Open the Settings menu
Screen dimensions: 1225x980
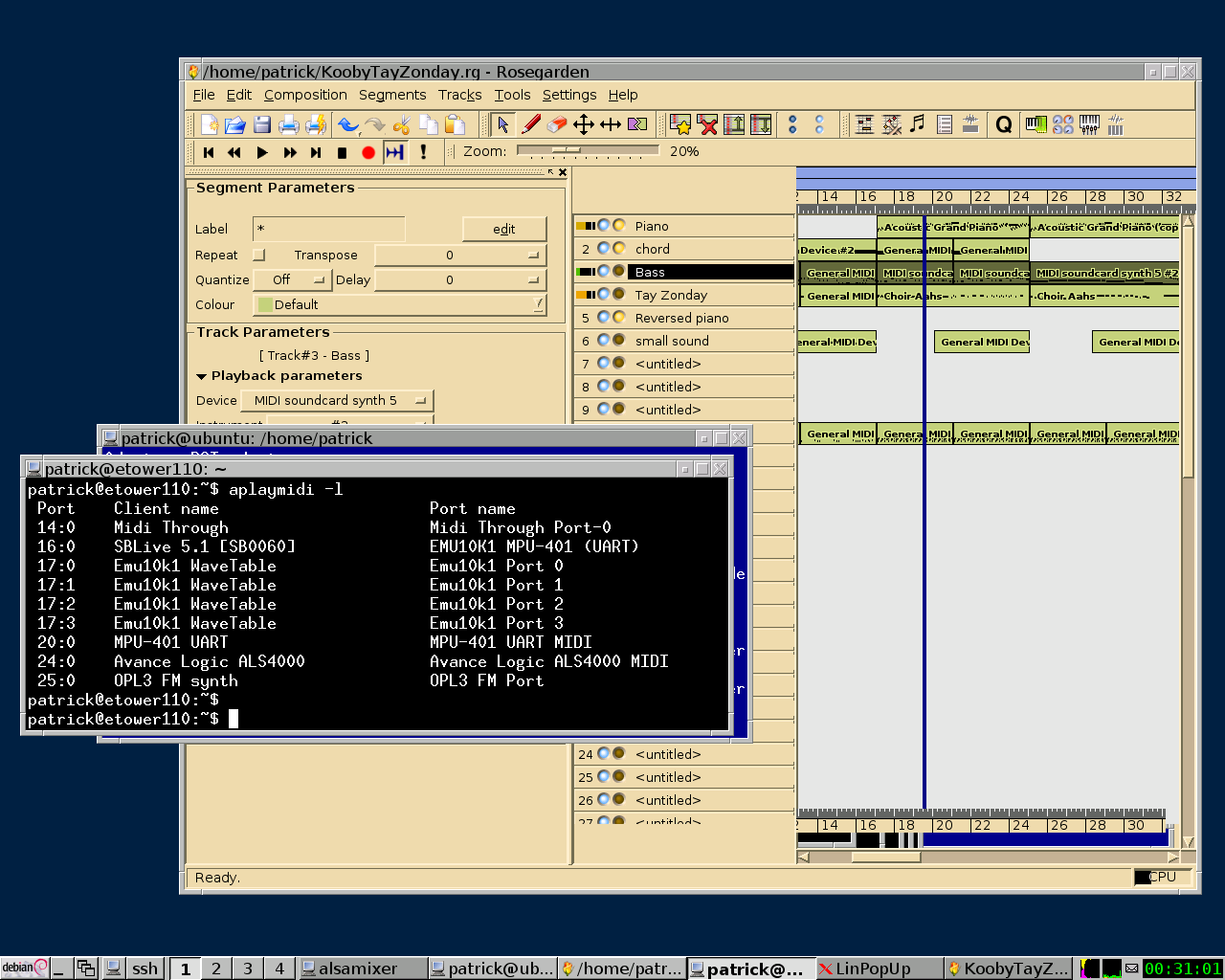pyautogui.click(x=569, y=95)
